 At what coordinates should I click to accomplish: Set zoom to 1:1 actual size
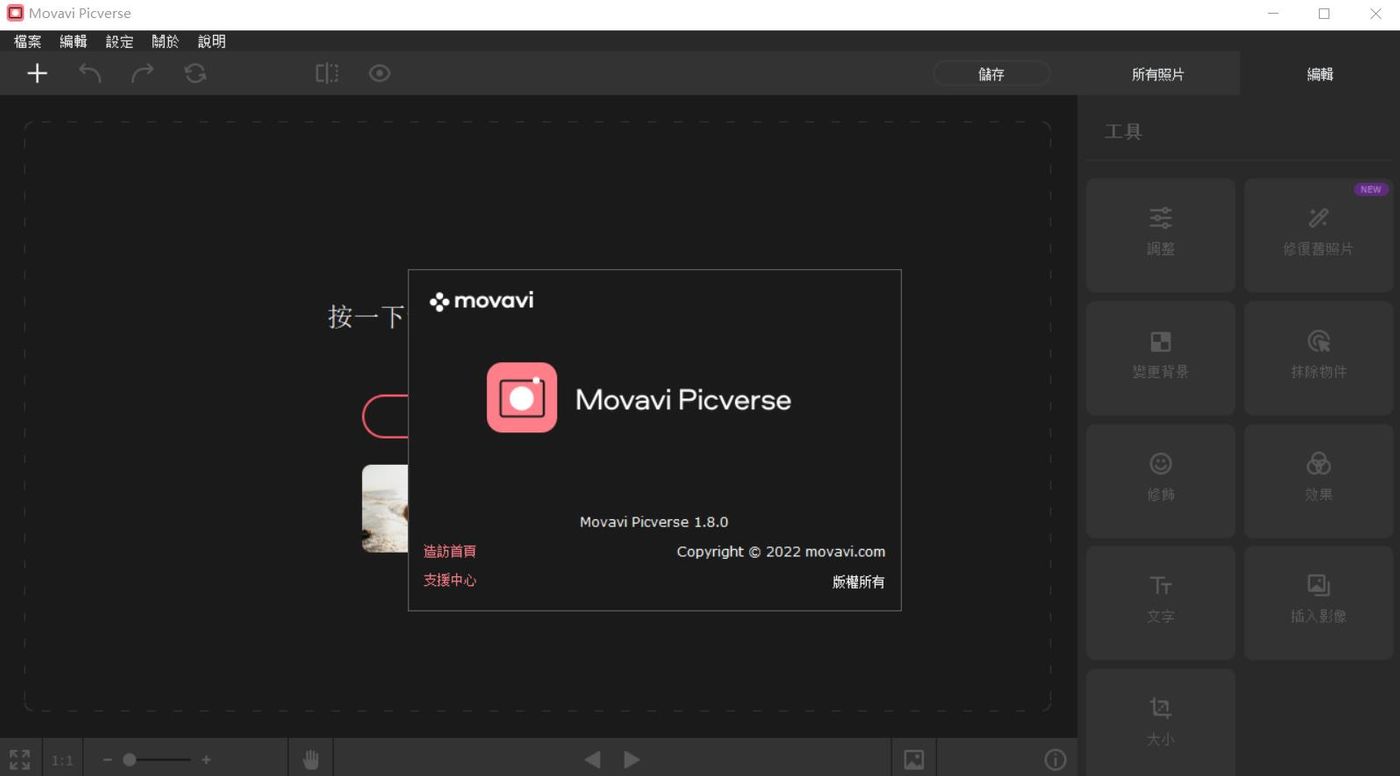[x=62, y=760]
